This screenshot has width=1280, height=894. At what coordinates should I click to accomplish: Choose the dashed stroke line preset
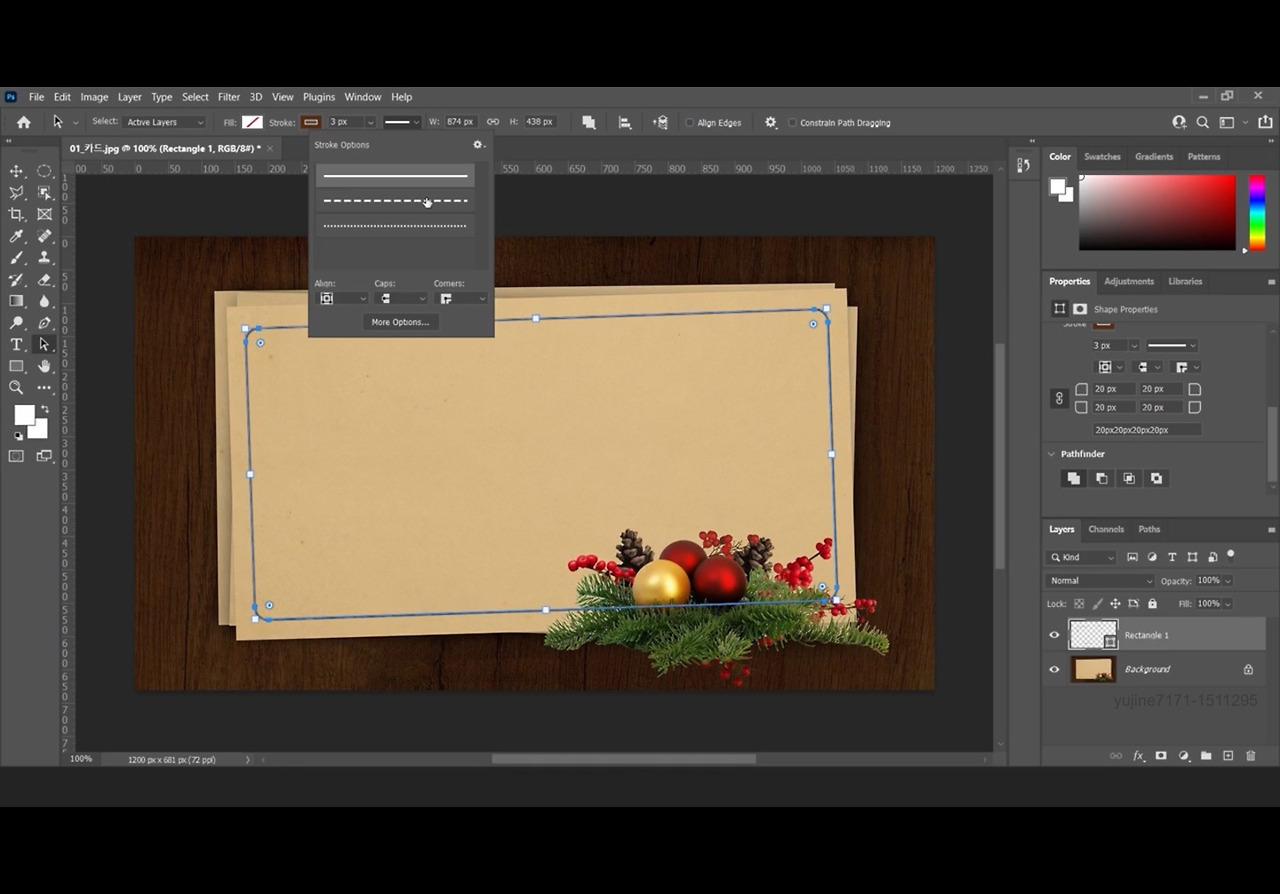[x=395, y=201]
